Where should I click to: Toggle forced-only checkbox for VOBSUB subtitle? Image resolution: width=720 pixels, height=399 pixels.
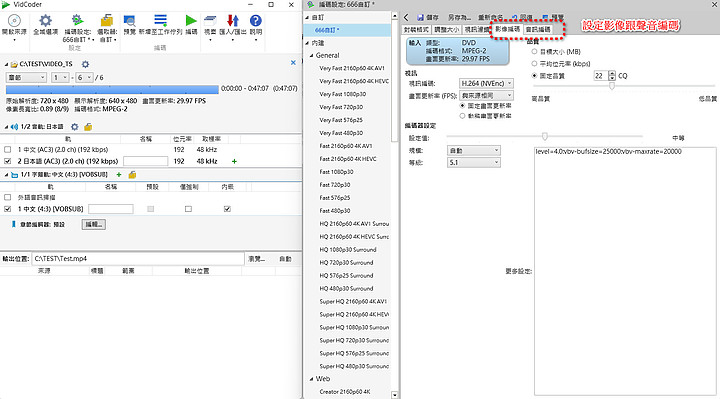tap(188, 209)
